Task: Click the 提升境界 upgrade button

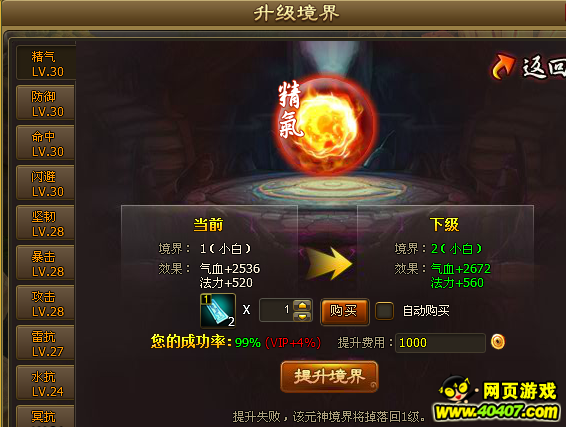Action: [329, 377]
